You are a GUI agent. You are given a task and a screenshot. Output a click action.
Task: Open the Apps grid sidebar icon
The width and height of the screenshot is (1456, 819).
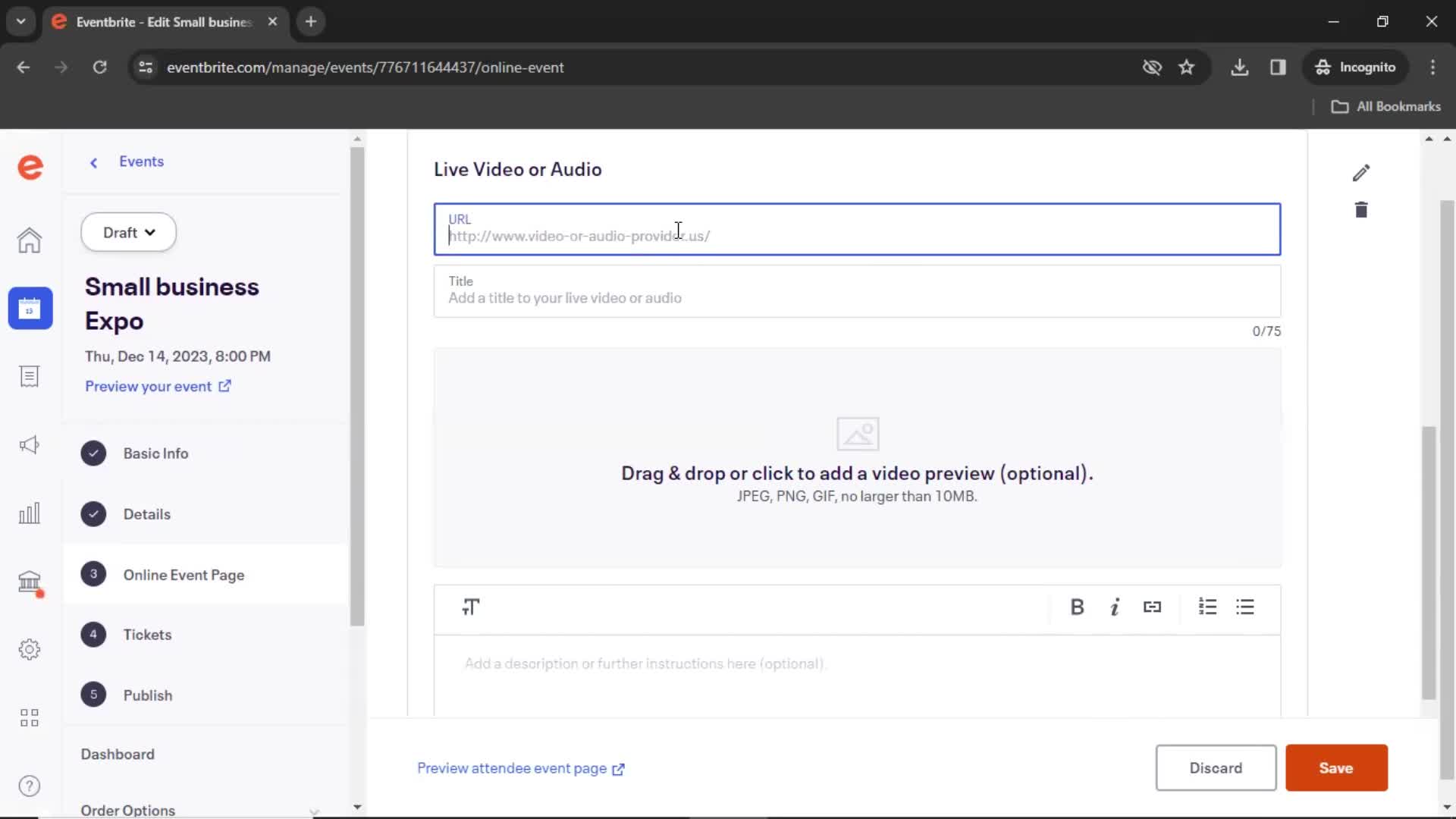30,718
